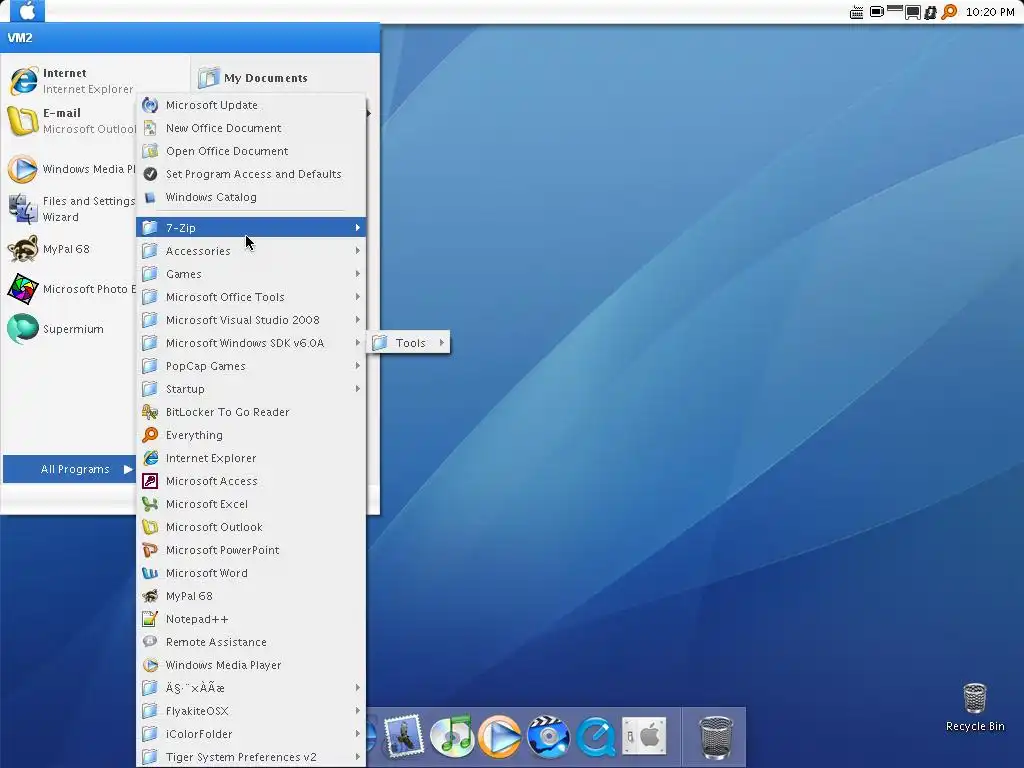
Task: Open BitLocker To Go Reader
Action: coord(251,412)
